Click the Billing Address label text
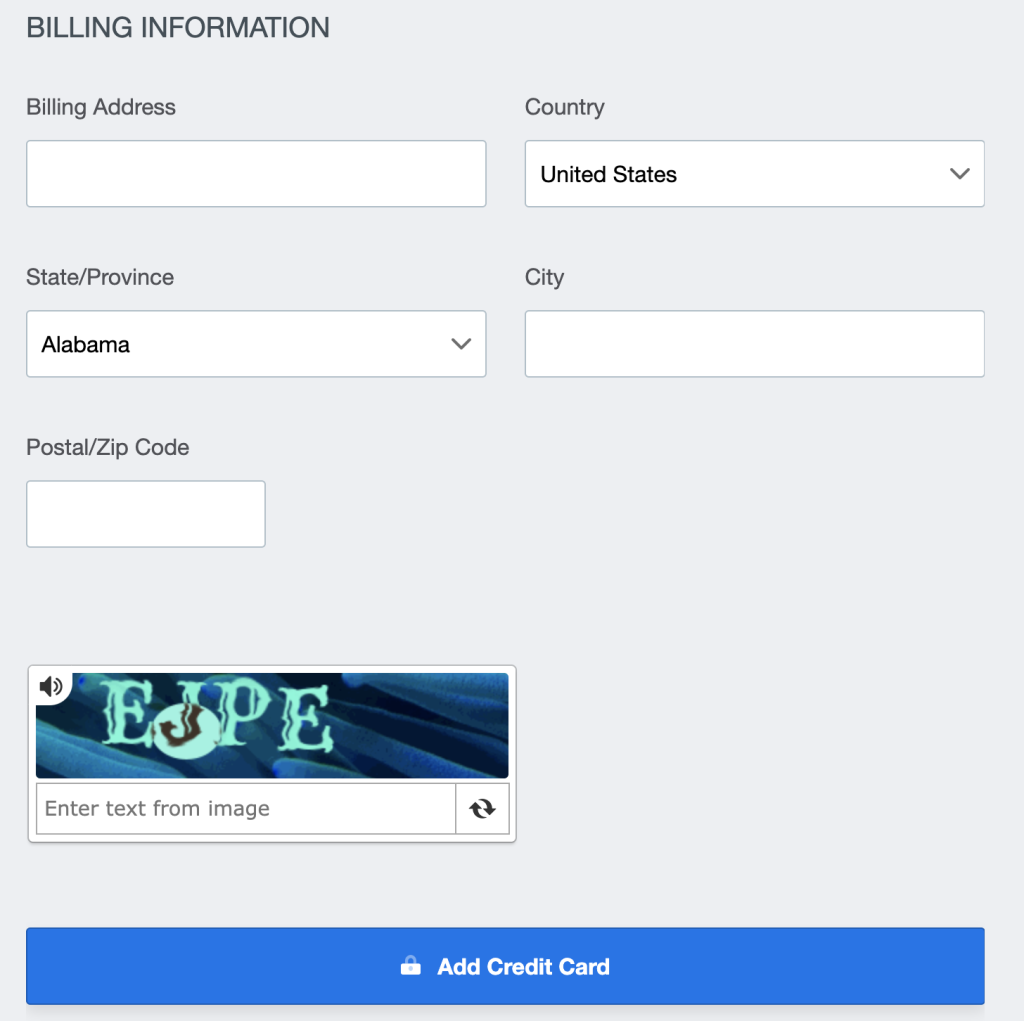Screen dimensions: 1024x1021 [x=100, y=107]
